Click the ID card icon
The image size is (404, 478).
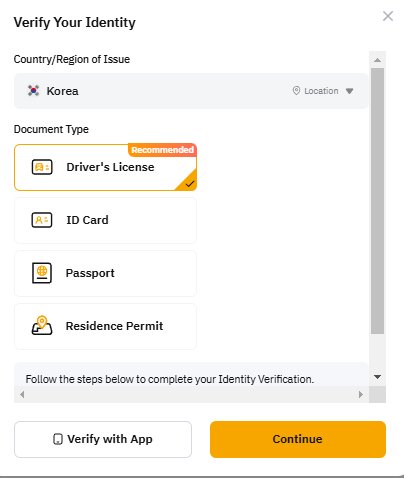click(42, 220)
